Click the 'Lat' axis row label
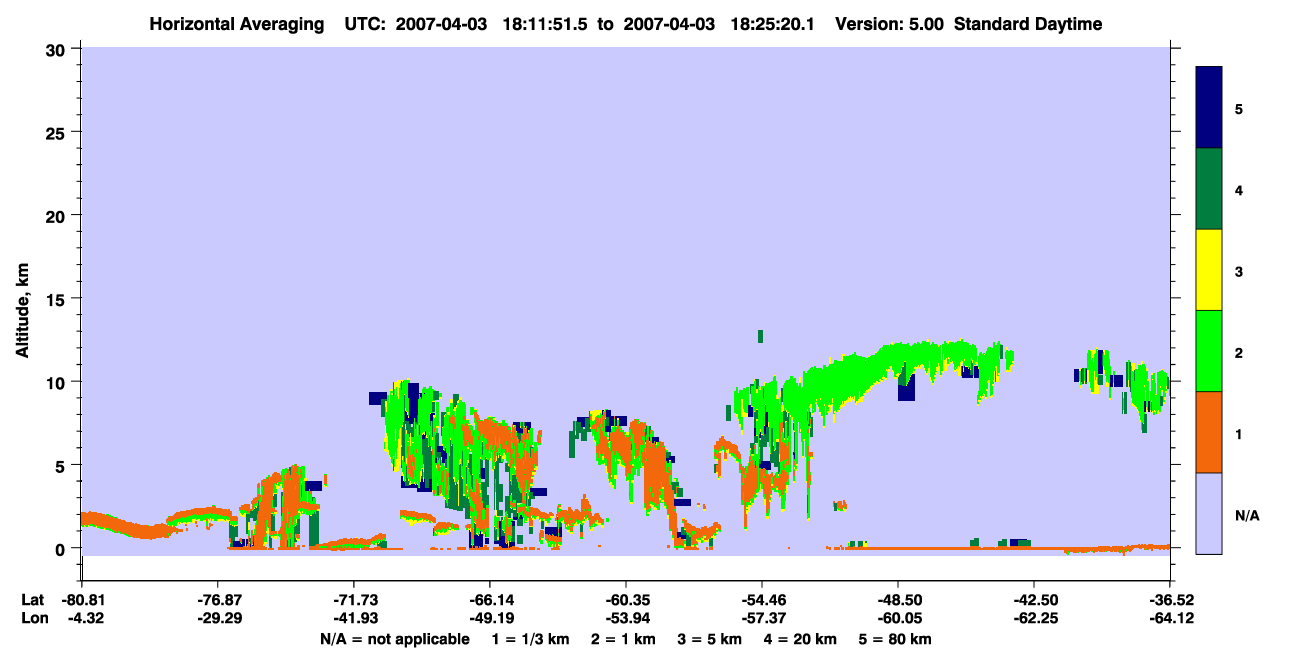This screenshot has width=1300, height=667. [33, 599]
